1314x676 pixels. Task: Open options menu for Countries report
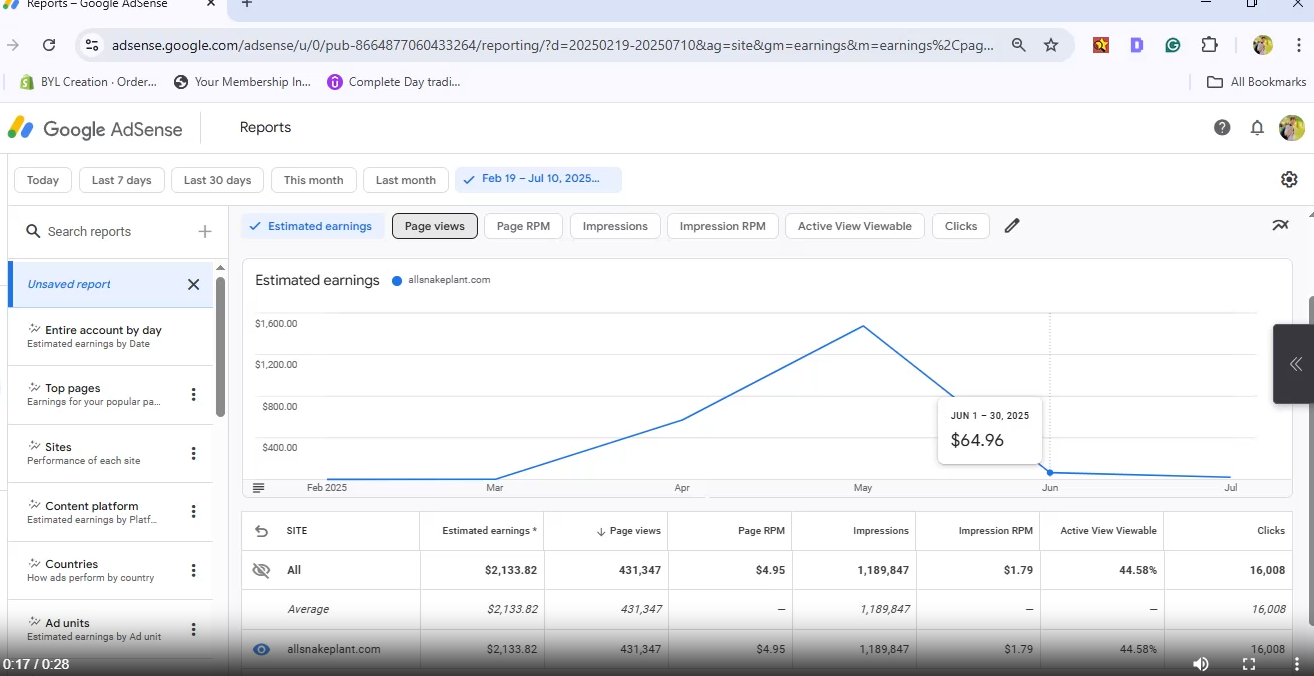point(194,571)
